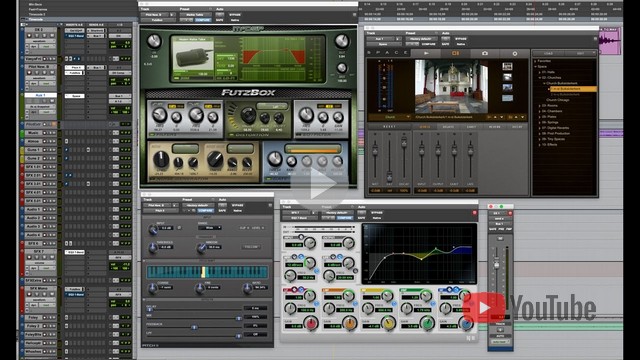
Task: Click the piano keyboard display in Pitch II
Action: coord(207,272)
